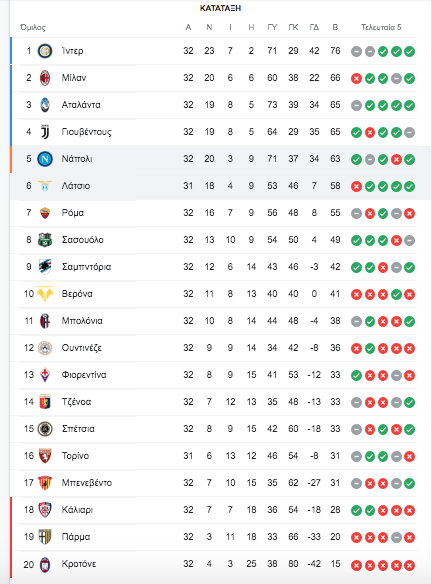Screen dimensions: 432x584
Task: Open the Genoa crest next to Τζένοα
Action: tap(45, 402)
